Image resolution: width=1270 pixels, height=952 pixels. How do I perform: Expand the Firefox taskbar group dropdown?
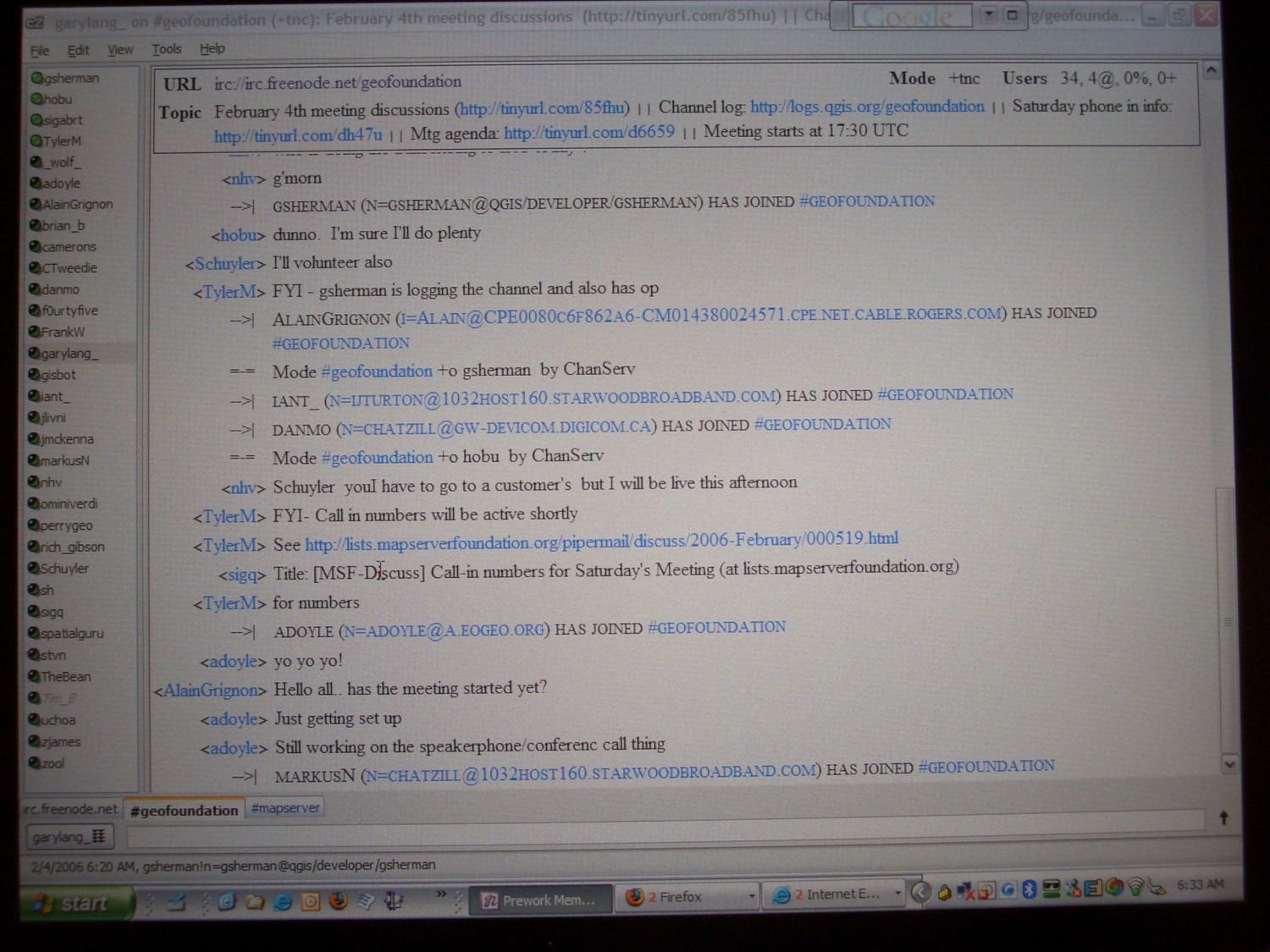751,896
